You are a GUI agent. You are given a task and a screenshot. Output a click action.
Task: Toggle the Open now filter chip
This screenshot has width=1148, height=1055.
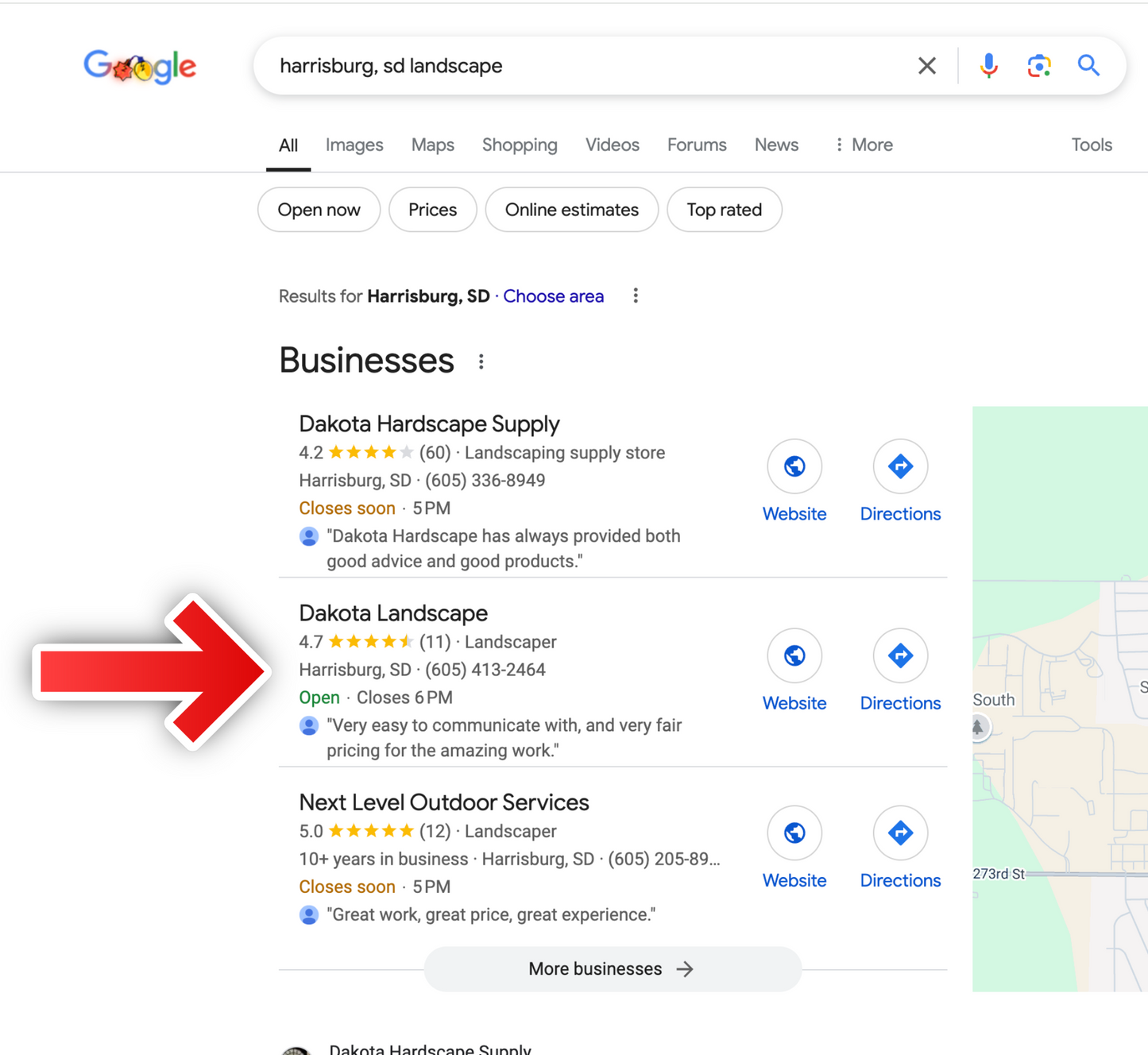point(319,210)
